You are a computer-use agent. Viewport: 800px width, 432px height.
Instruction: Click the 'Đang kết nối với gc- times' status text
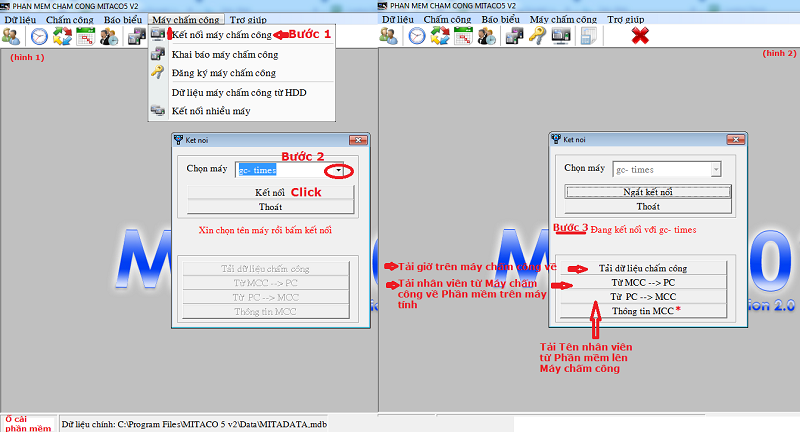pos(643,230)
